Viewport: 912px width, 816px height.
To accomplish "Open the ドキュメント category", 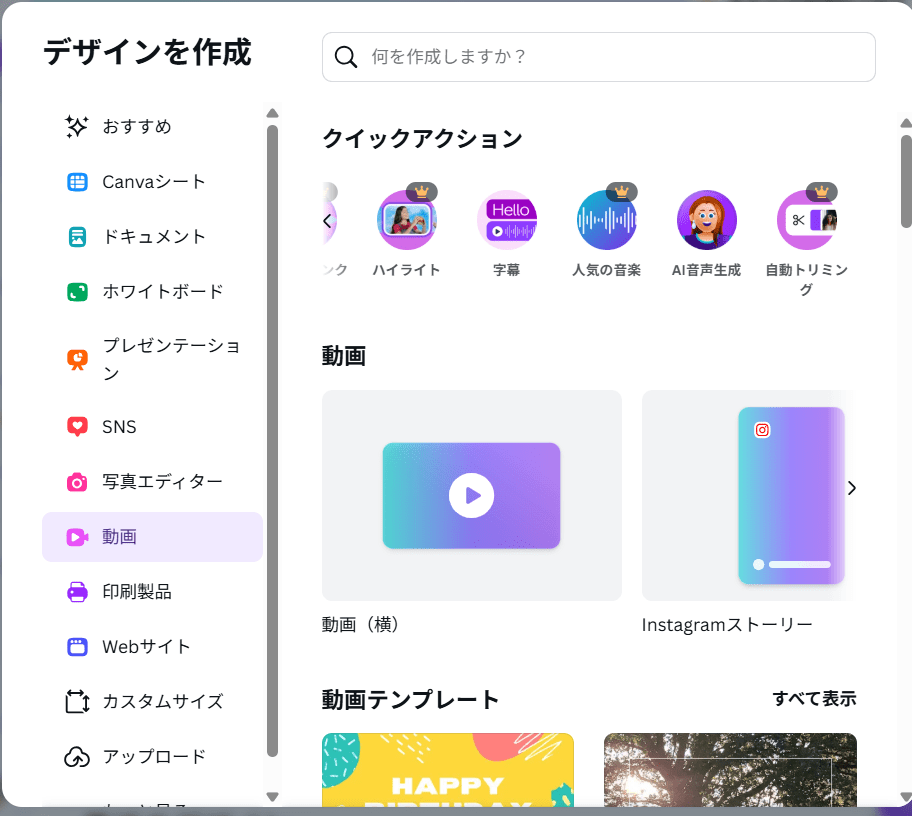I will click(x=152, y=237).
